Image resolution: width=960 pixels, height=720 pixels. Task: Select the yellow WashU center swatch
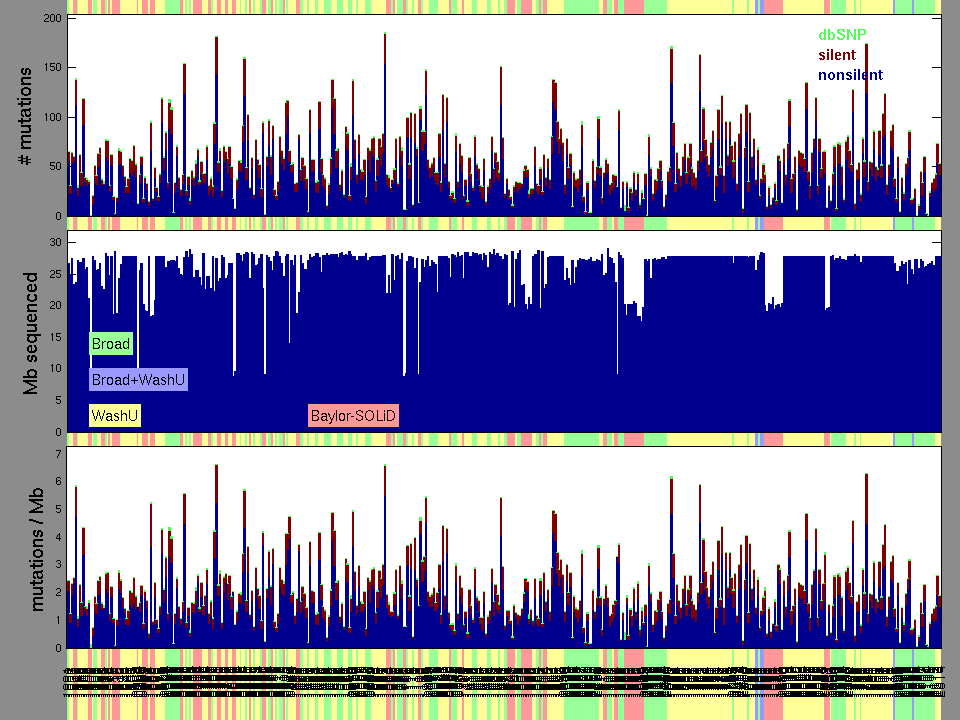pyautogui.click(x=115, y=415)
